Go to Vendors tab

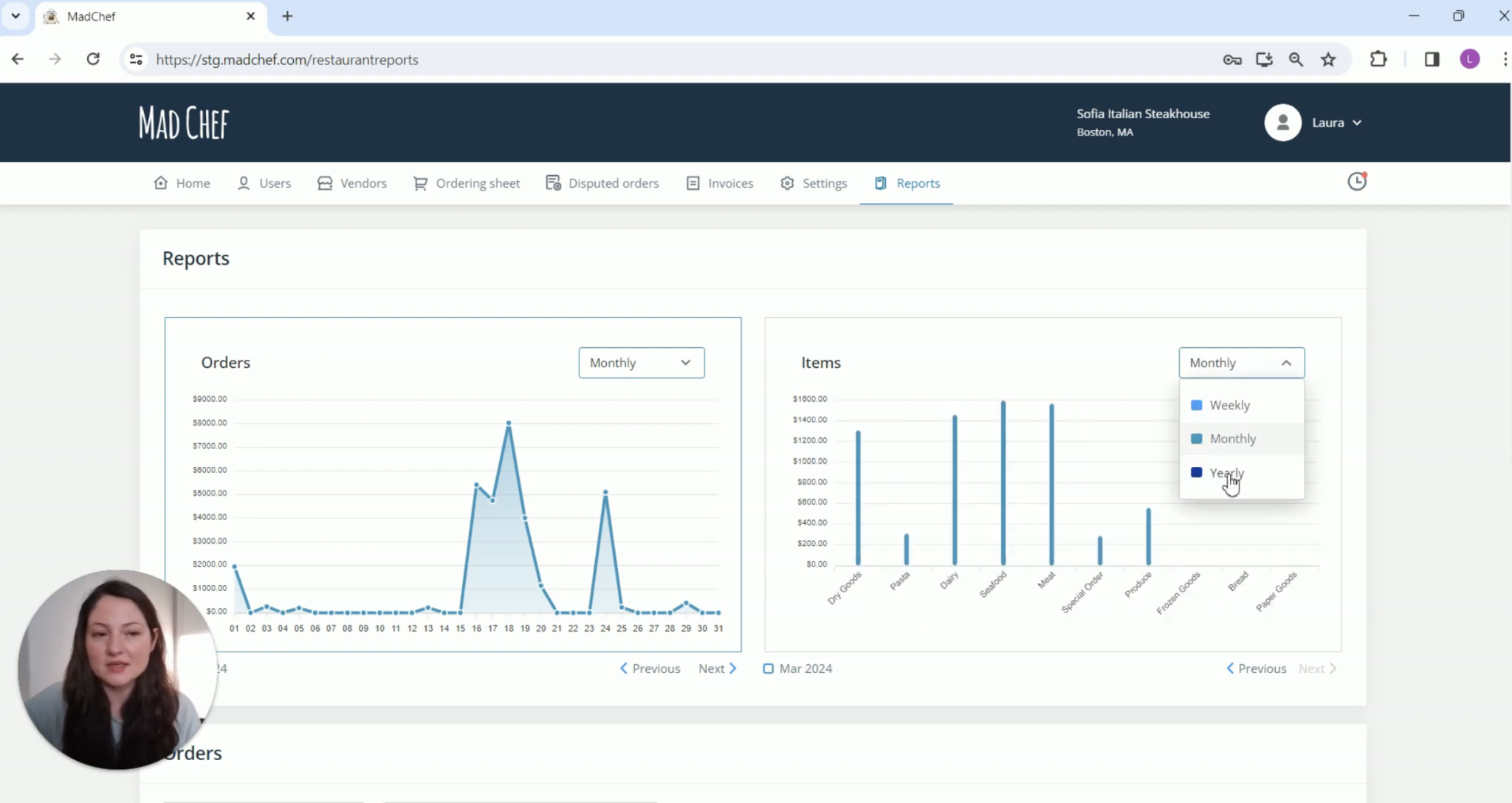click(352, 183)
